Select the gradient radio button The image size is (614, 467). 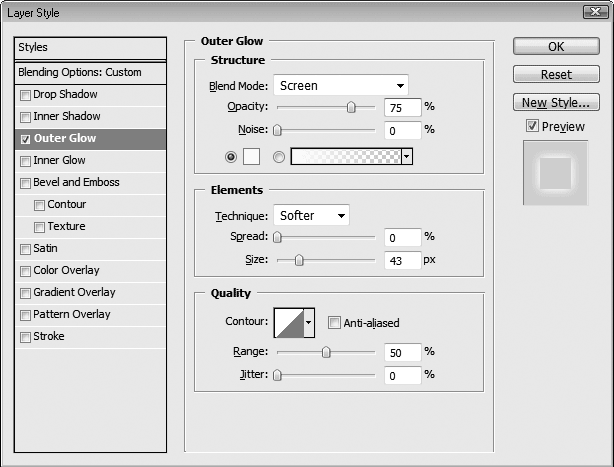coord(279,157)
